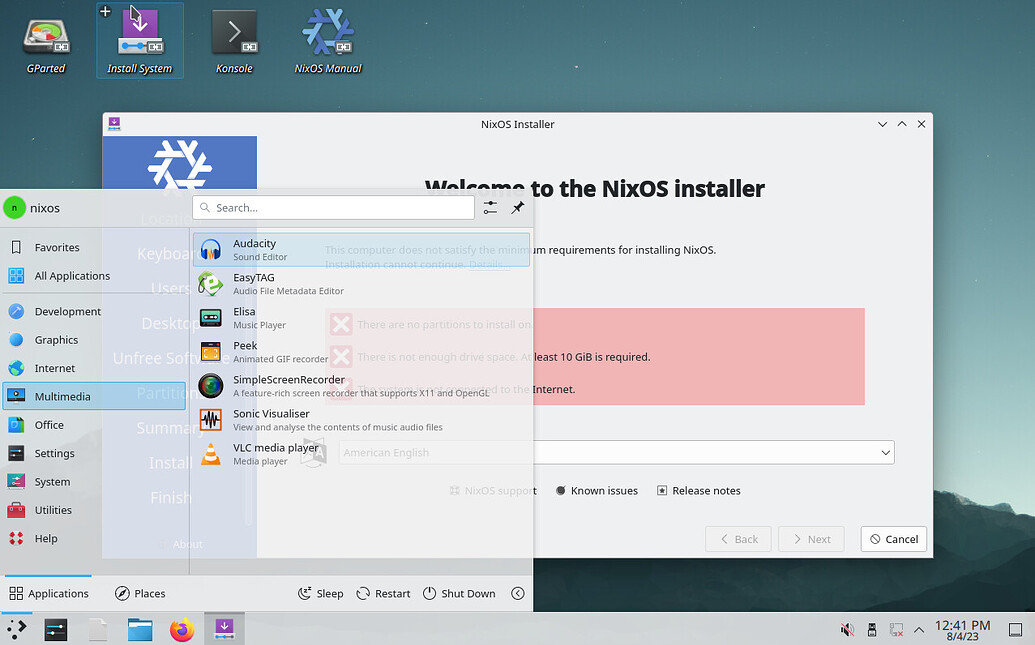Open GParted from the desktop
Viewport: 1035px width, 645px height.
[x=44, y=40]
